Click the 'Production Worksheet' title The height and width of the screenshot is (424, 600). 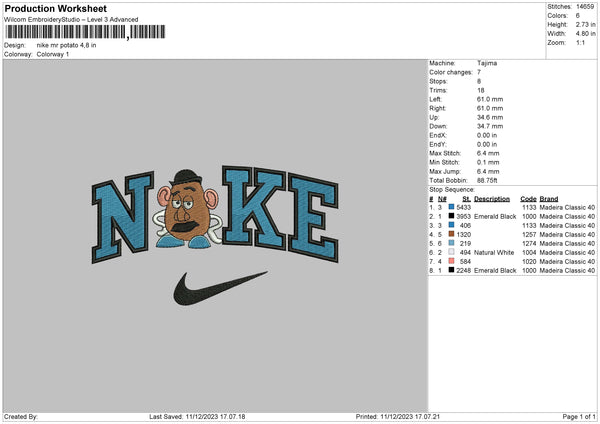coord(56,8)
